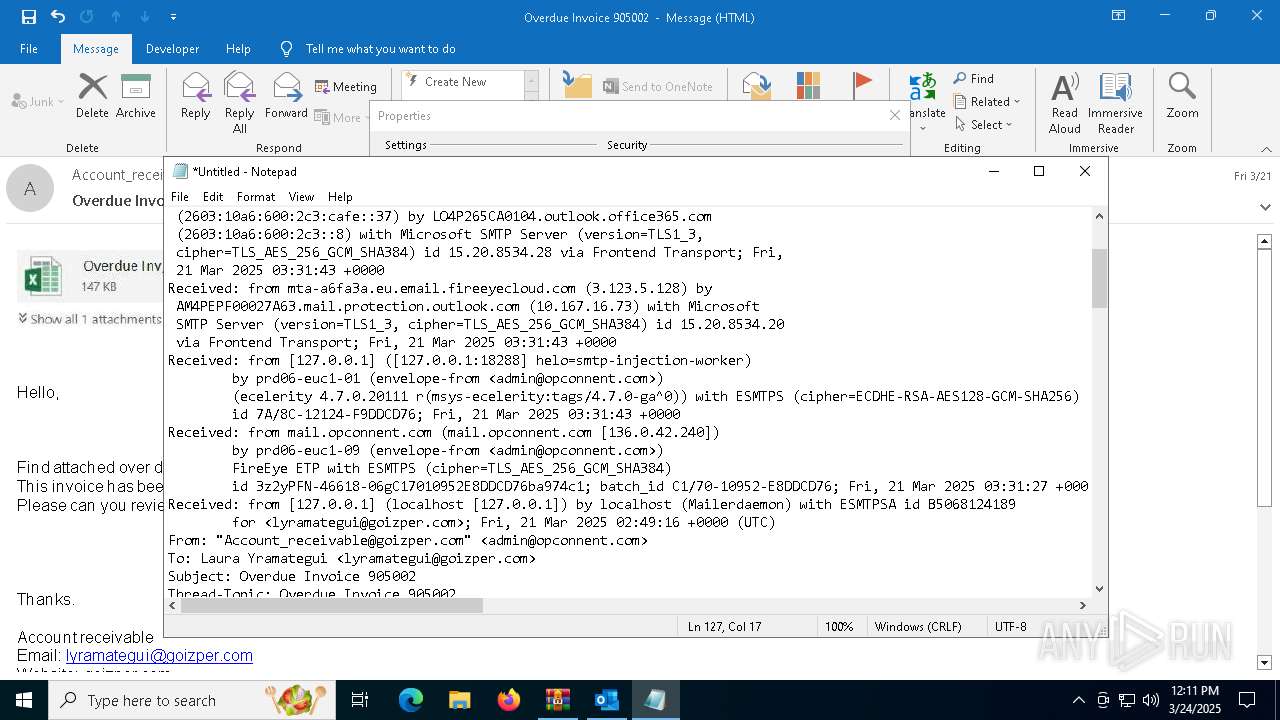
Task: Click the Windows Start button
Action: pos(24,700)
